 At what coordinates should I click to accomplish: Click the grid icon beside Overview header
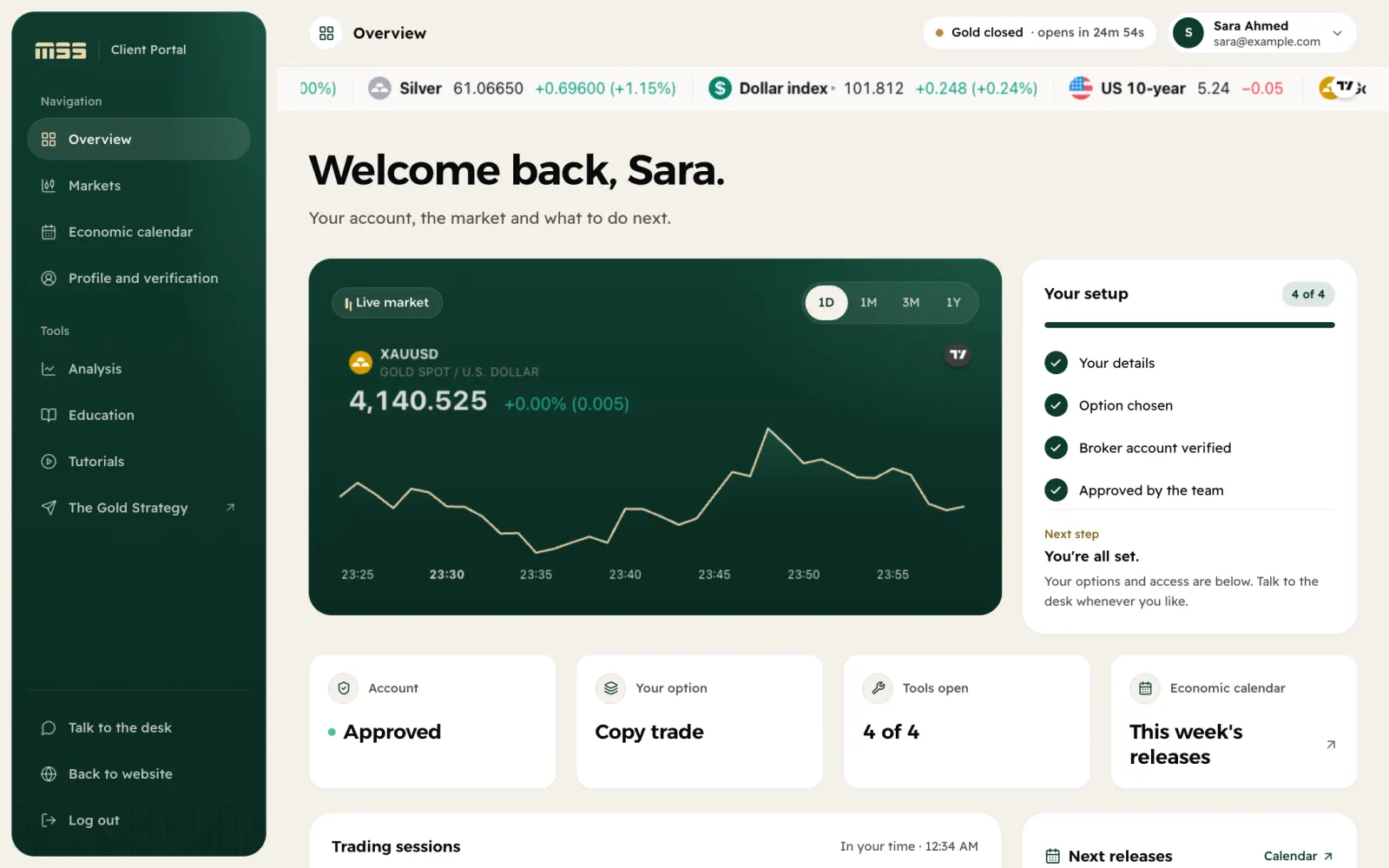point(326,33)
